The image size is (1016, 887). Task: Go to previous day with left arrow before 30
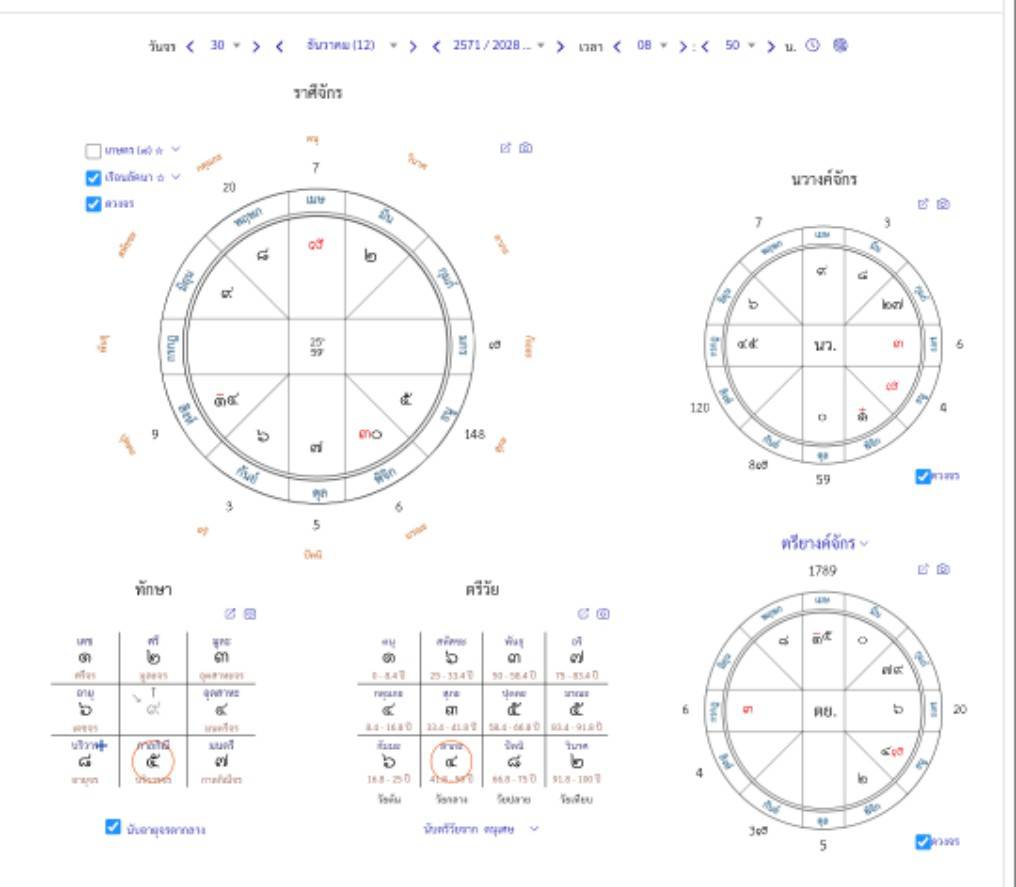190,46
